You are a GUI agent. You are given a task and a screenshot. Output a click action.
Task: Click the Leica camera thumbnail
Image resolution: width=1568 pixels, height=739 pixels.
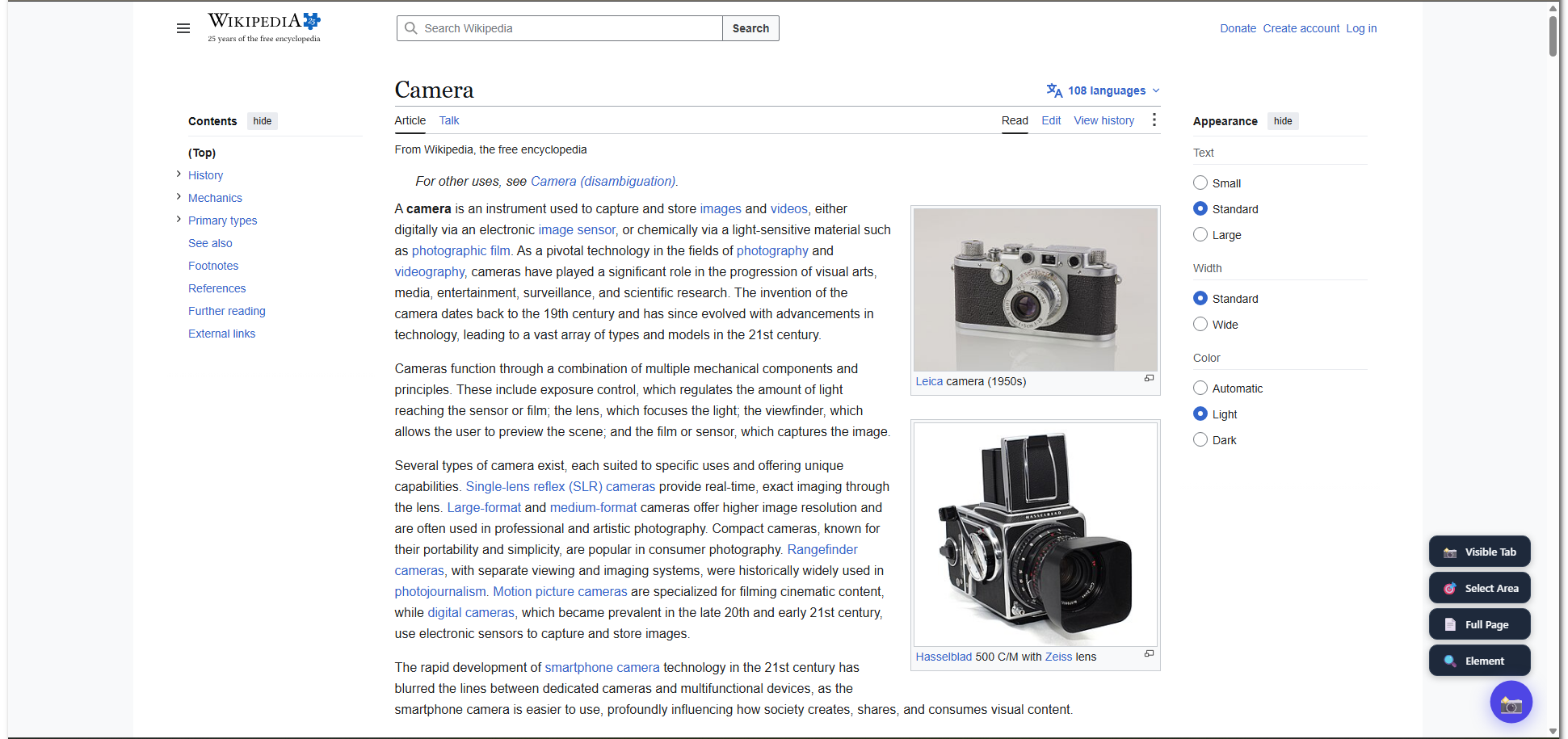[x=1035, y=290]
